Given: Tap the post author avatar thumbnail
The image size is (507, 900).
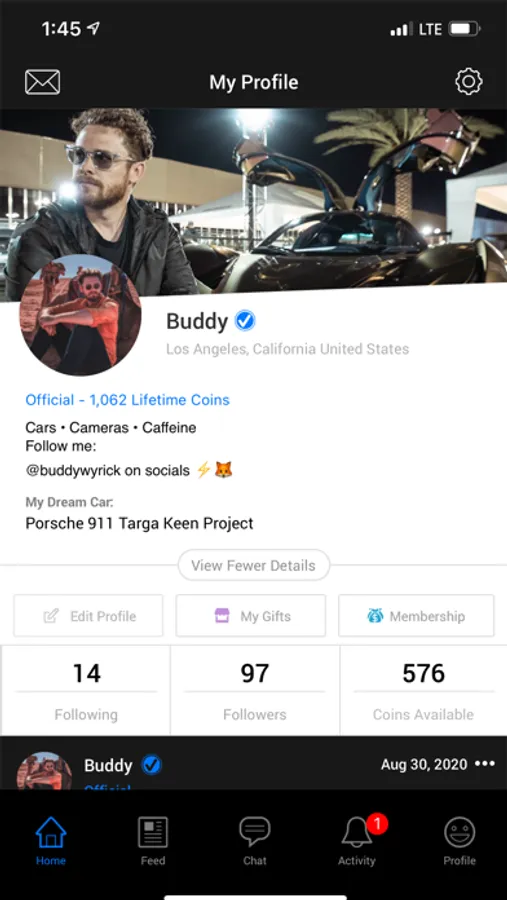Looking at the screenshot, I should (44, 770).
